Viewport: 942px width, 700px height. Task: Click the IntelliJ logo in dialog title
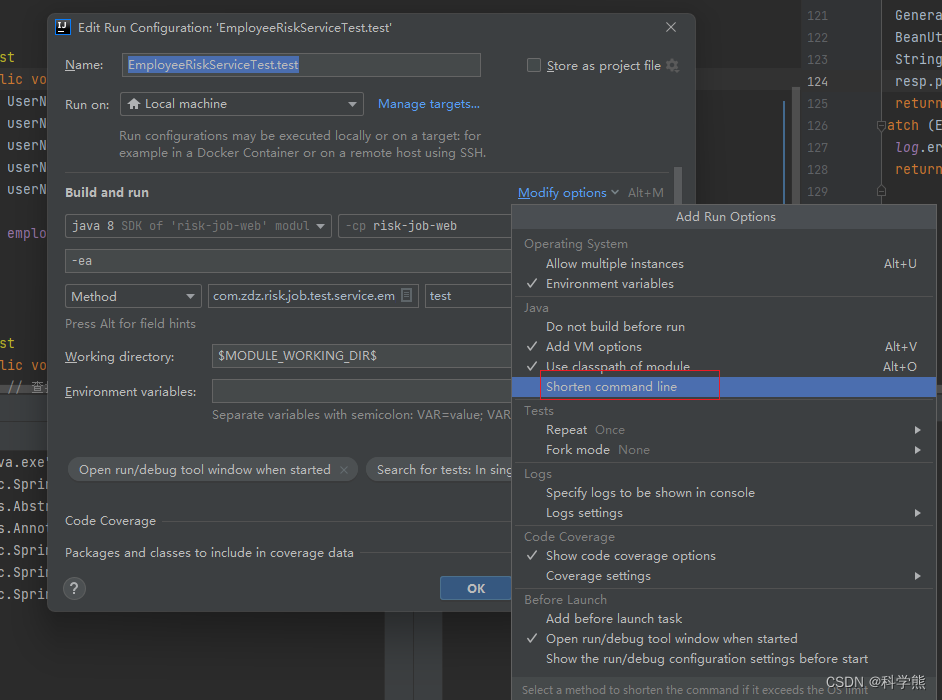[63, 27]
